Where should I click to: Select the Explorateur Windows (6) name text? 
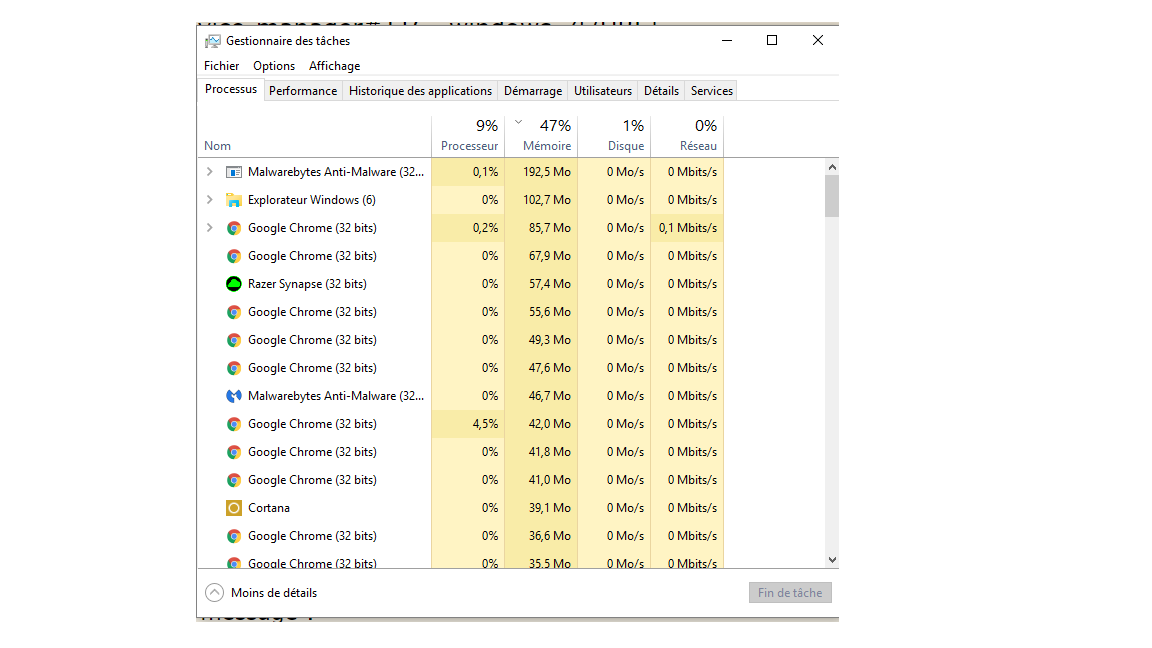[312, 200]
